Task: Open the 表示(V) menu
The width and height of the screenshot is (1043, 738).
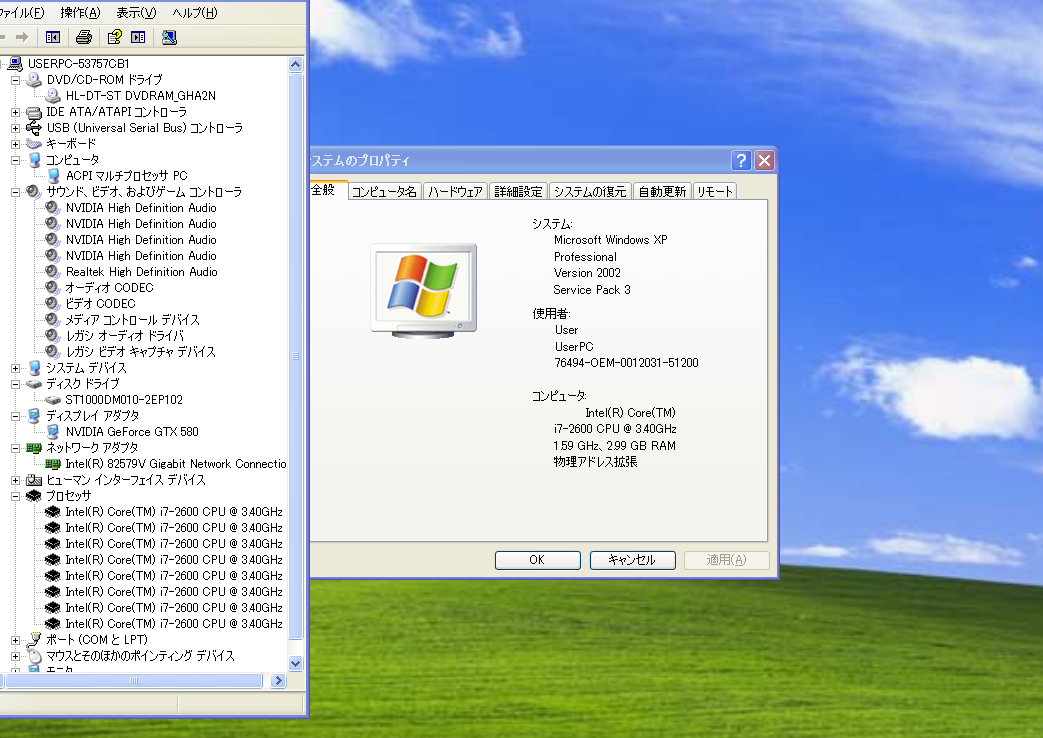Action: pos(136,13)
